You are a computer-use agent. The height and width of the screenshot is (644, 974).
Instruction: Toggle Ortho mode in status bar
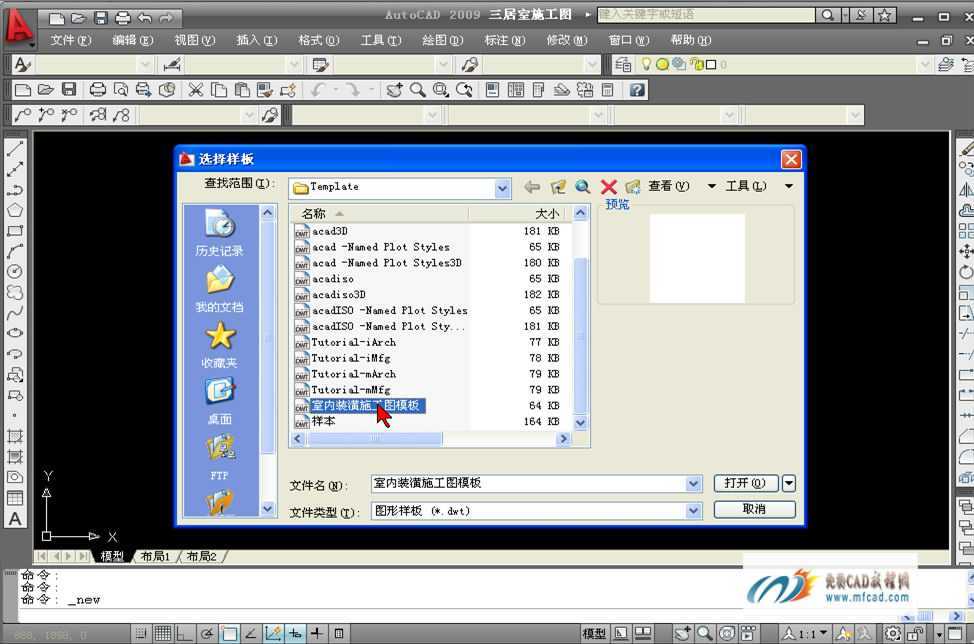click(184, 633)
